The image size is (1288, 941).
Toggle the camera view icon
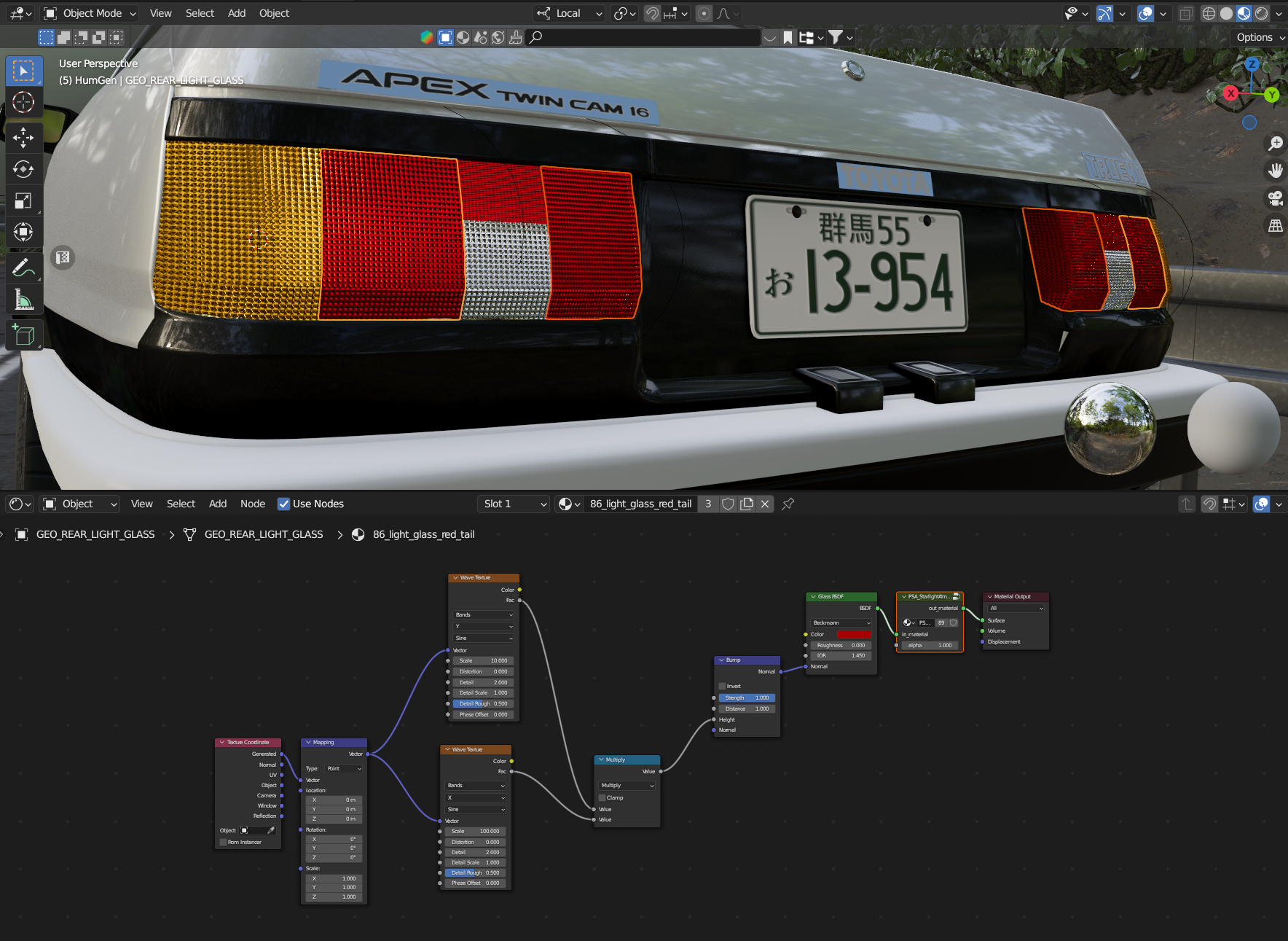[1275, 198]
